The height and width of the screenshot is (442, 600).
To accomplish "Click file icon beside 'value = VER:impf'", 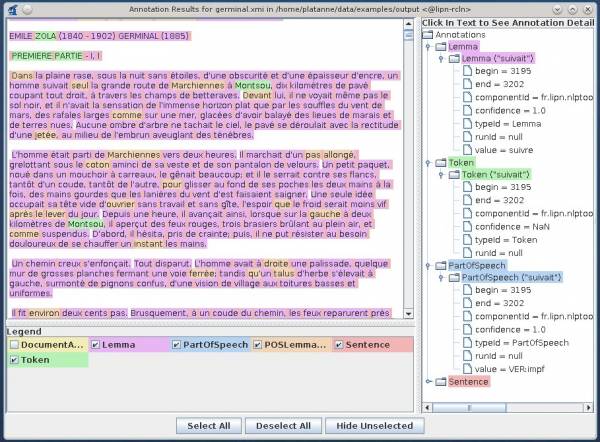I will point(467,367).
